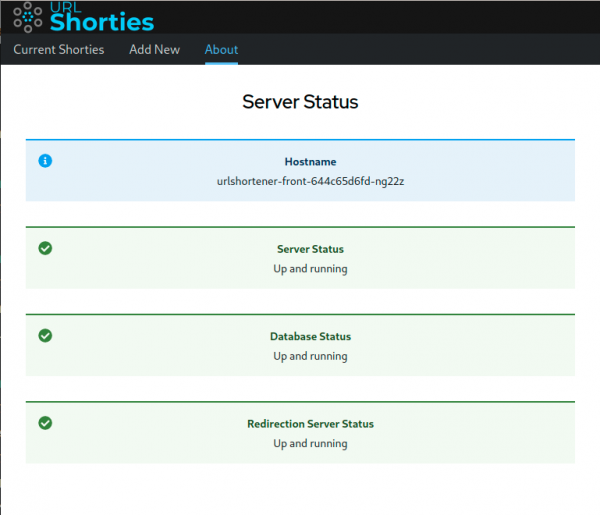
Task: Click Up and running under Server Status
Action: point(310,268)
